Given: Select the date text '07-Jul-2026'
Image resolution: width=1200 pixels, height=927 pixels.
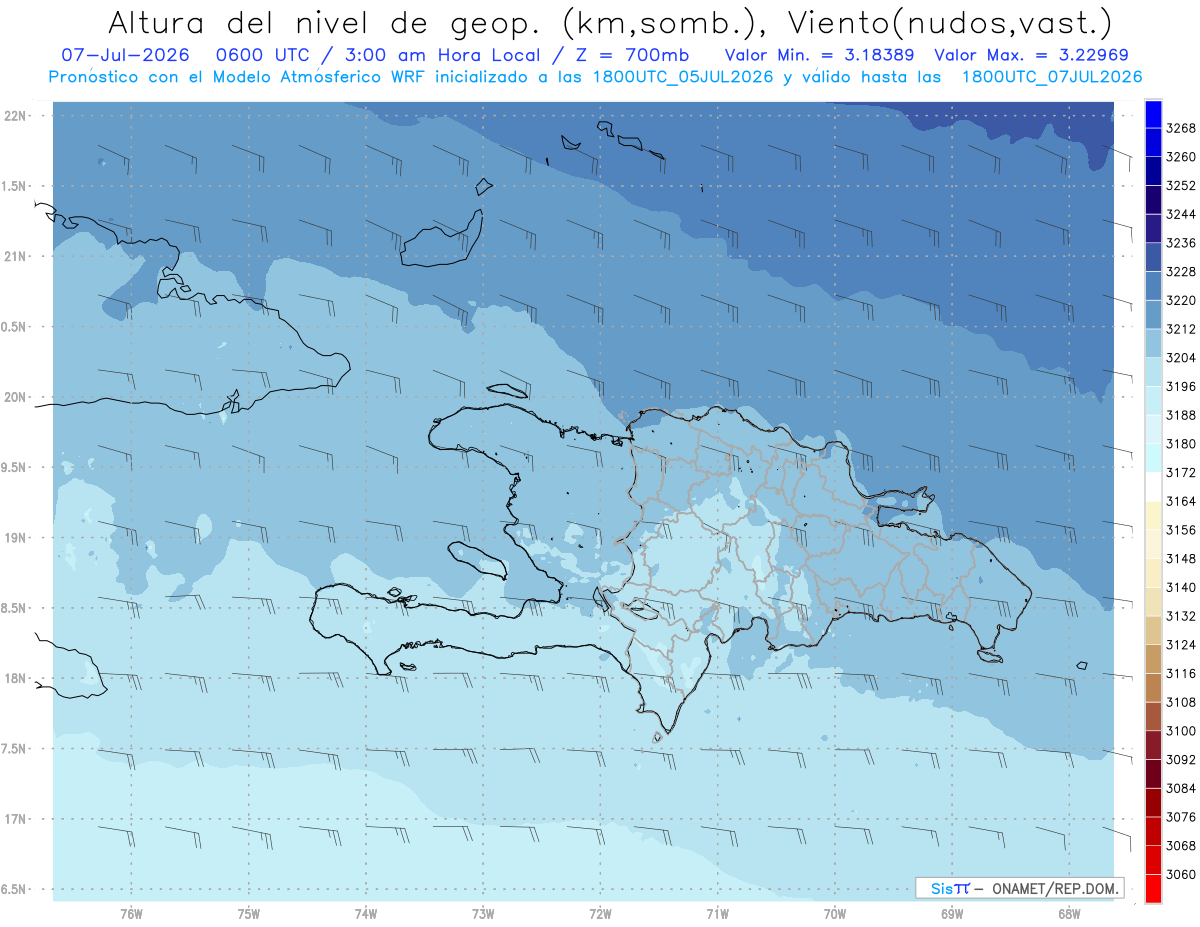Looking at the screenshot, I should [x=125, y=56].
